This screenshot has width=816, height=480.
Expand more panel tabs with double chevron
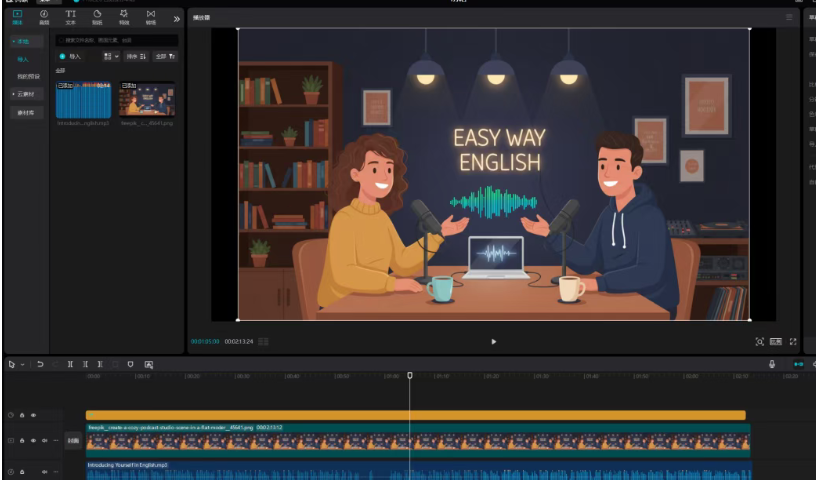177,18
